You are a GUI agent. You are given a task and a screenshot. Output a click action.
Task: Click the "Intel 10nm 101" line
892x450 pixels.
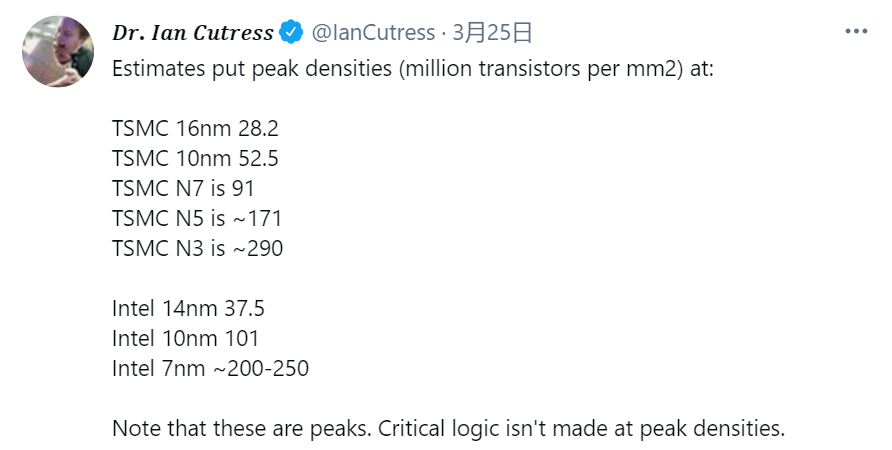[x=185, y=338]
